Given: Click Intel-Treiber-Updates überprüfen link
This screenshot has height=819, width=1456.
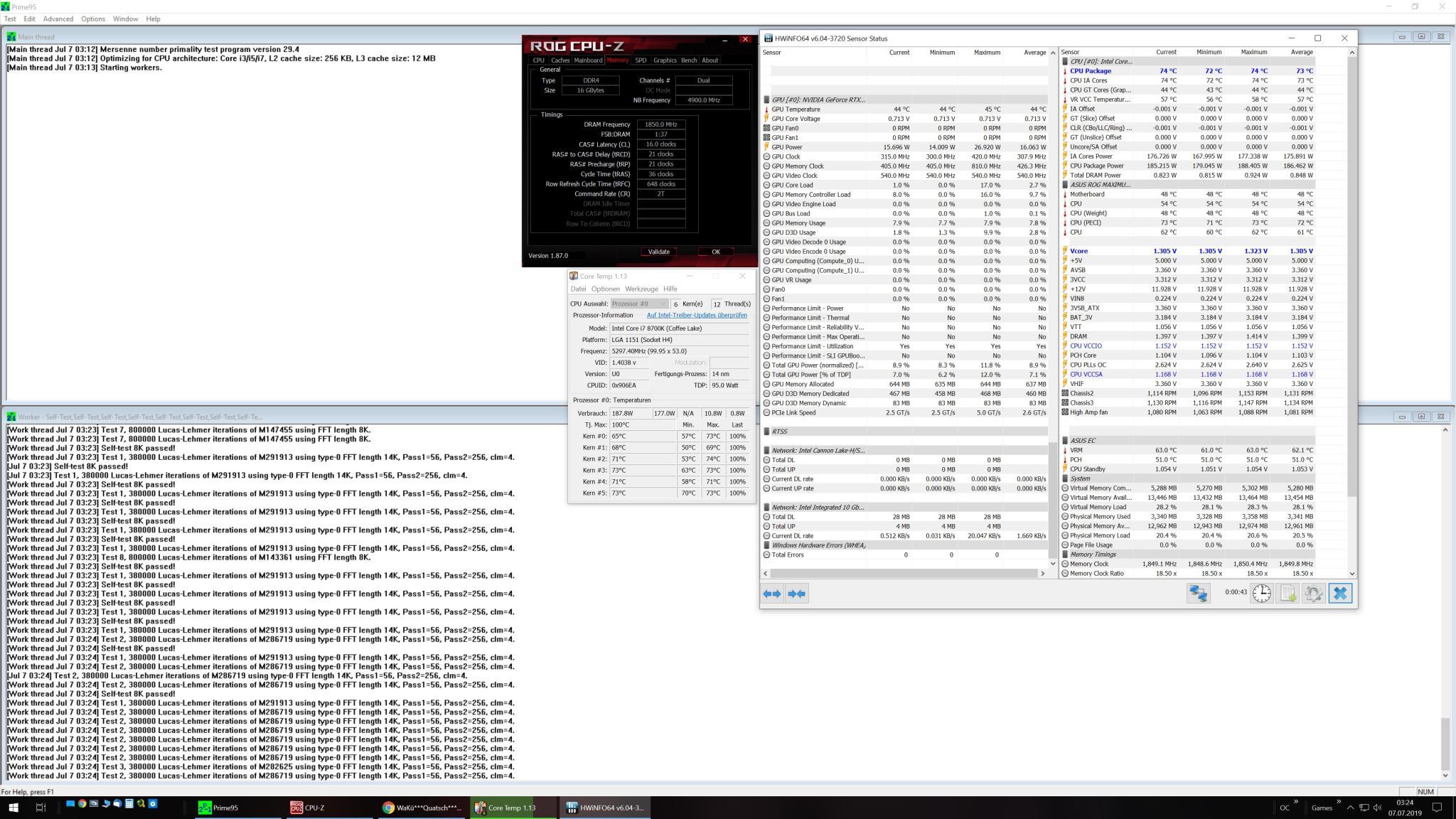Looking at the screenshot, I should pyautogui.click(x=696, y=315).
